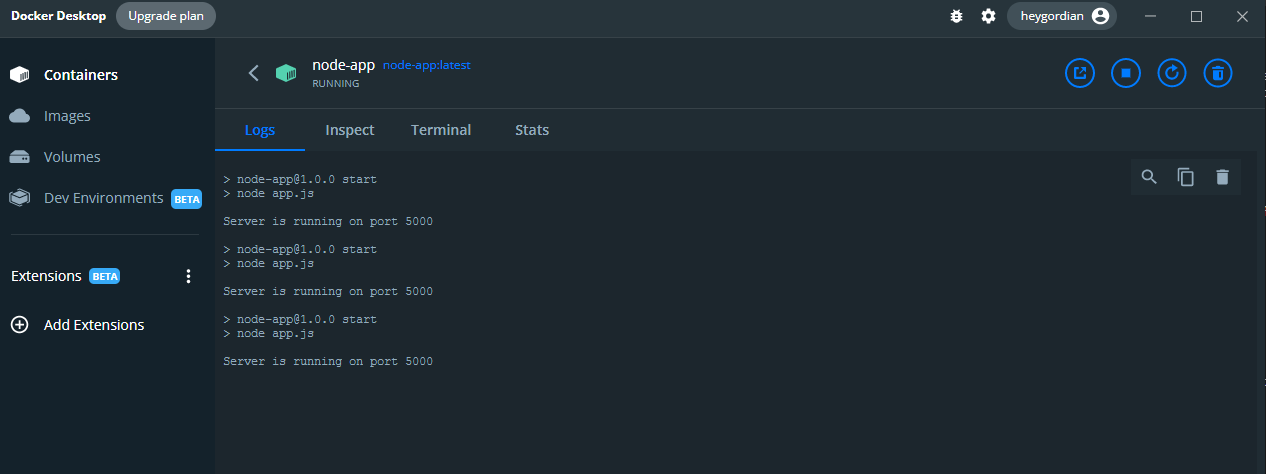Click the BETA badge next to Dev Environments
This screenshot has width=1266, height=474.
187,198
